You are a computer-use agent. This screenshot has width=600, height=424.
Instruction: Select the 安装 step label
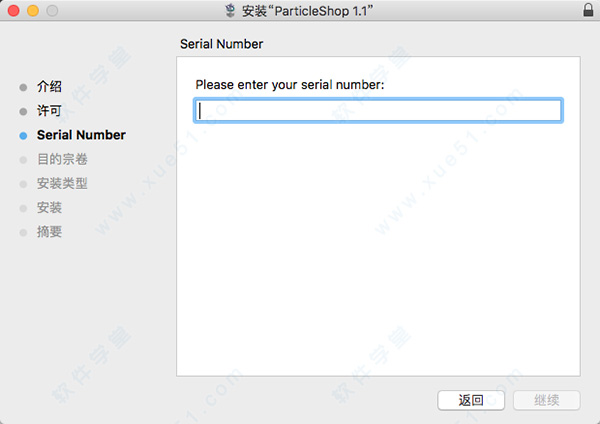click(x=49, y=207)
